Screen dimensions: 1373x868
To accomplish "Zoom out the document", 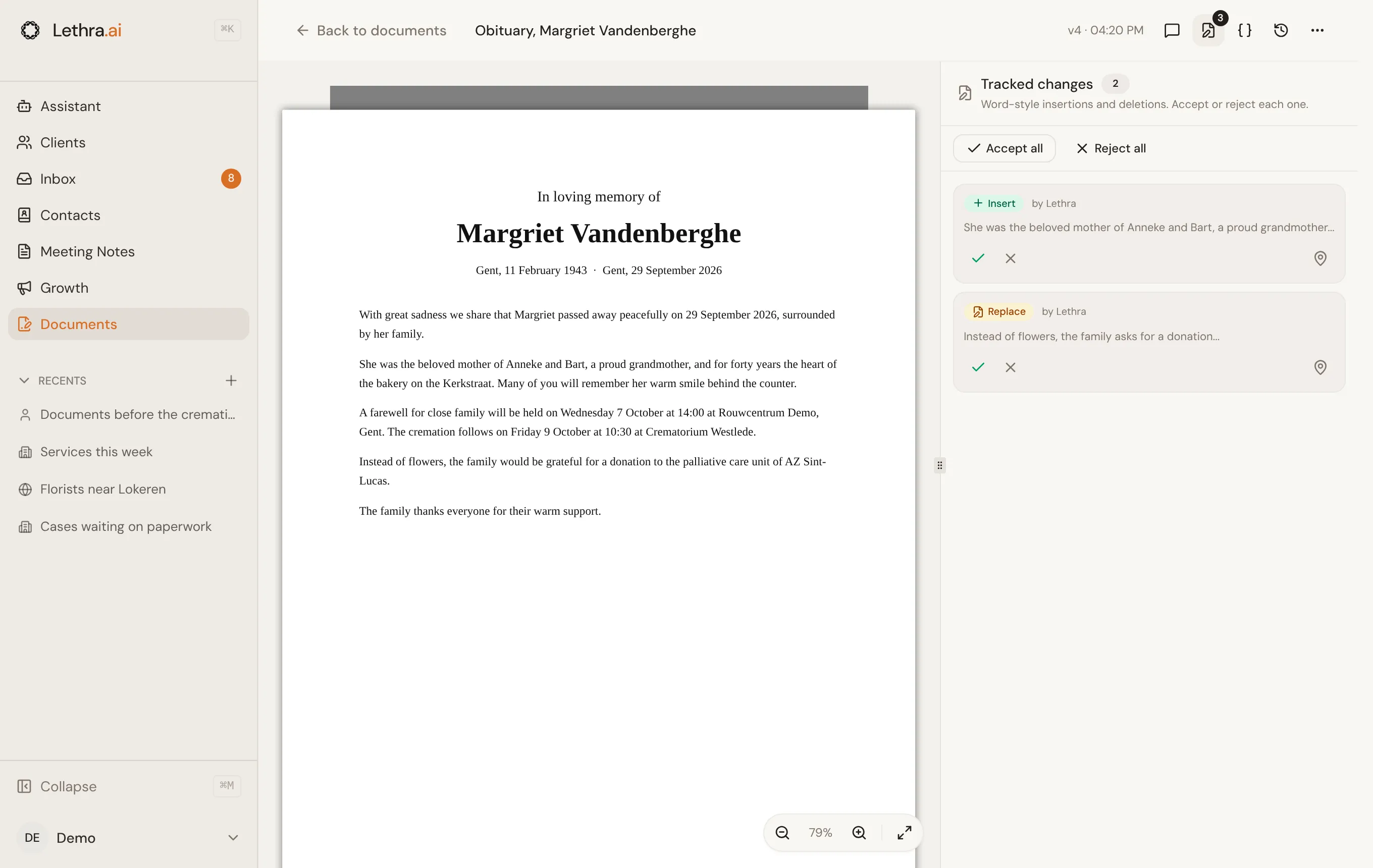I will [x=782, y=832].
